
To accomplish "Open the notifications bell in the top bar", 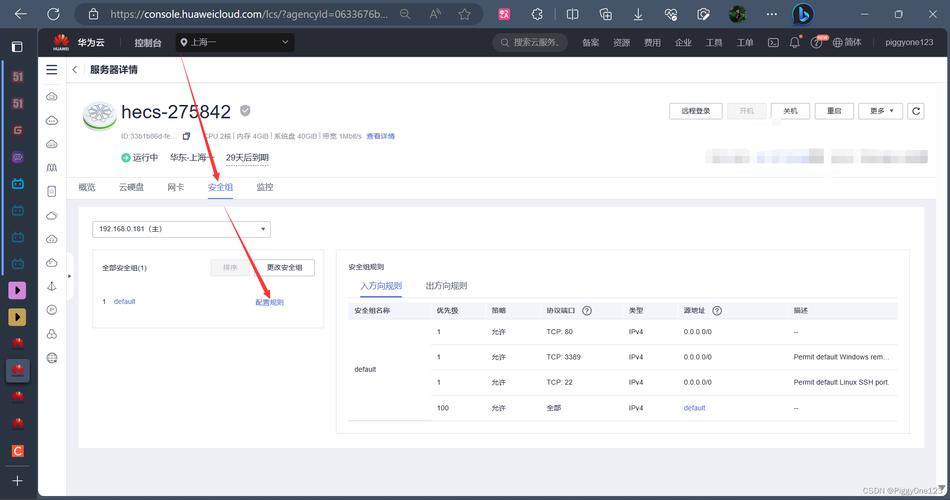I will click(795, 43).
